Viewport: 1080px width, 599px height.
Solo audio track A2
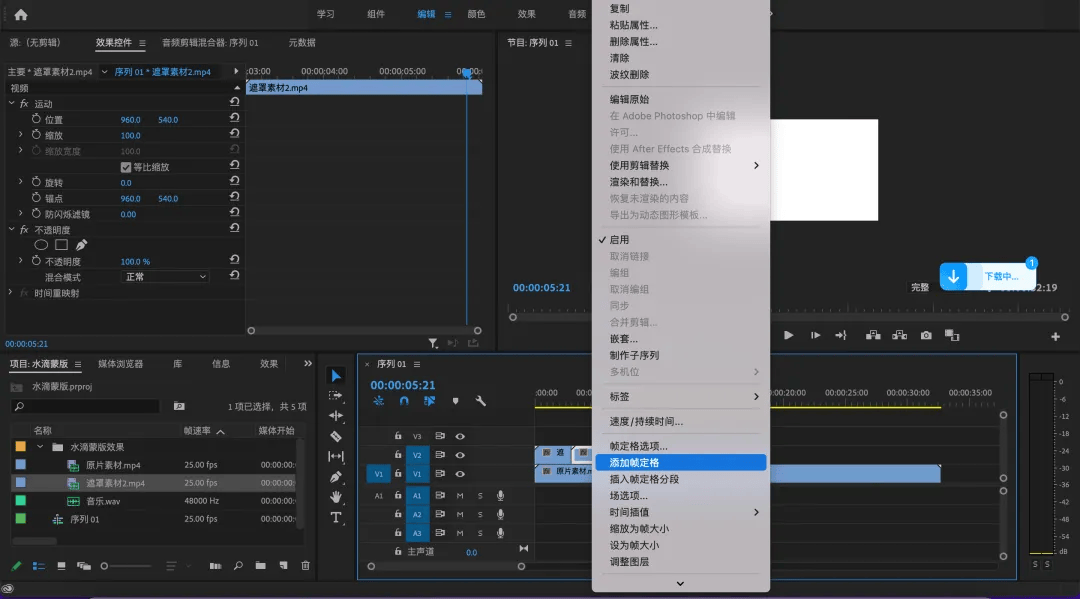tap(480, 514)
